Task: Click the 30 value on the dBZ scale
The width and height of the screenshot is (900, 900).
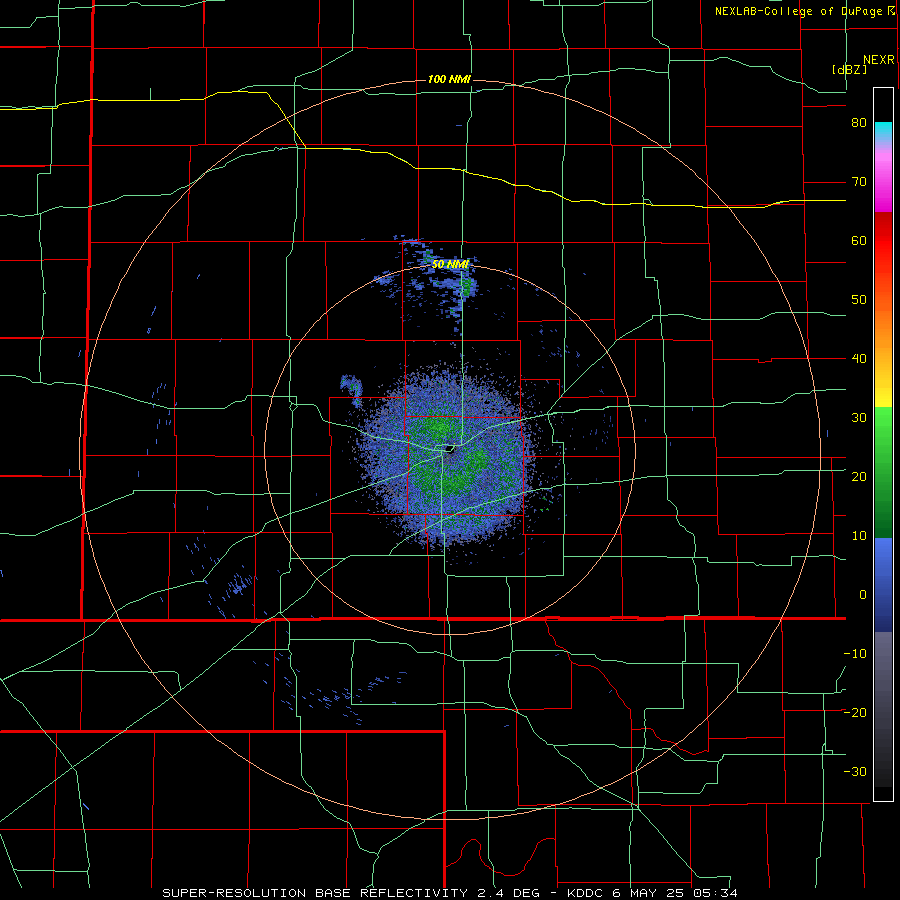Action: tap(859, 418)
